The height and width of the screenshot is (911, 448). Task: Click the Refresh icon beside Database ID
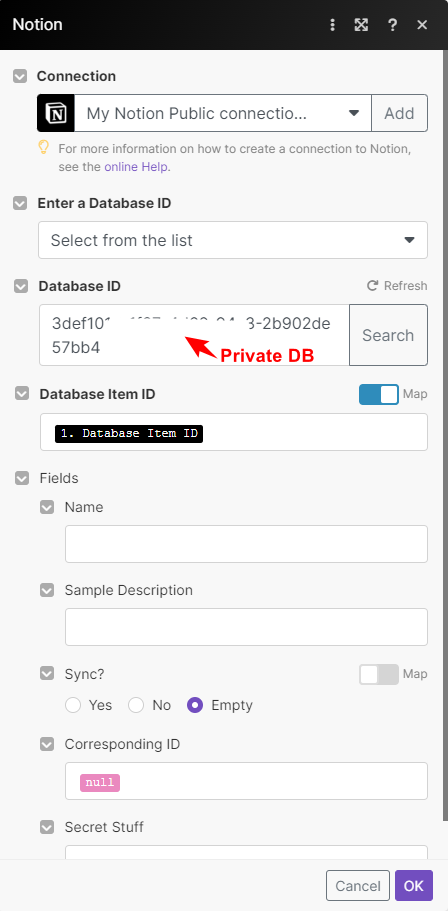(x=372, y=285)
